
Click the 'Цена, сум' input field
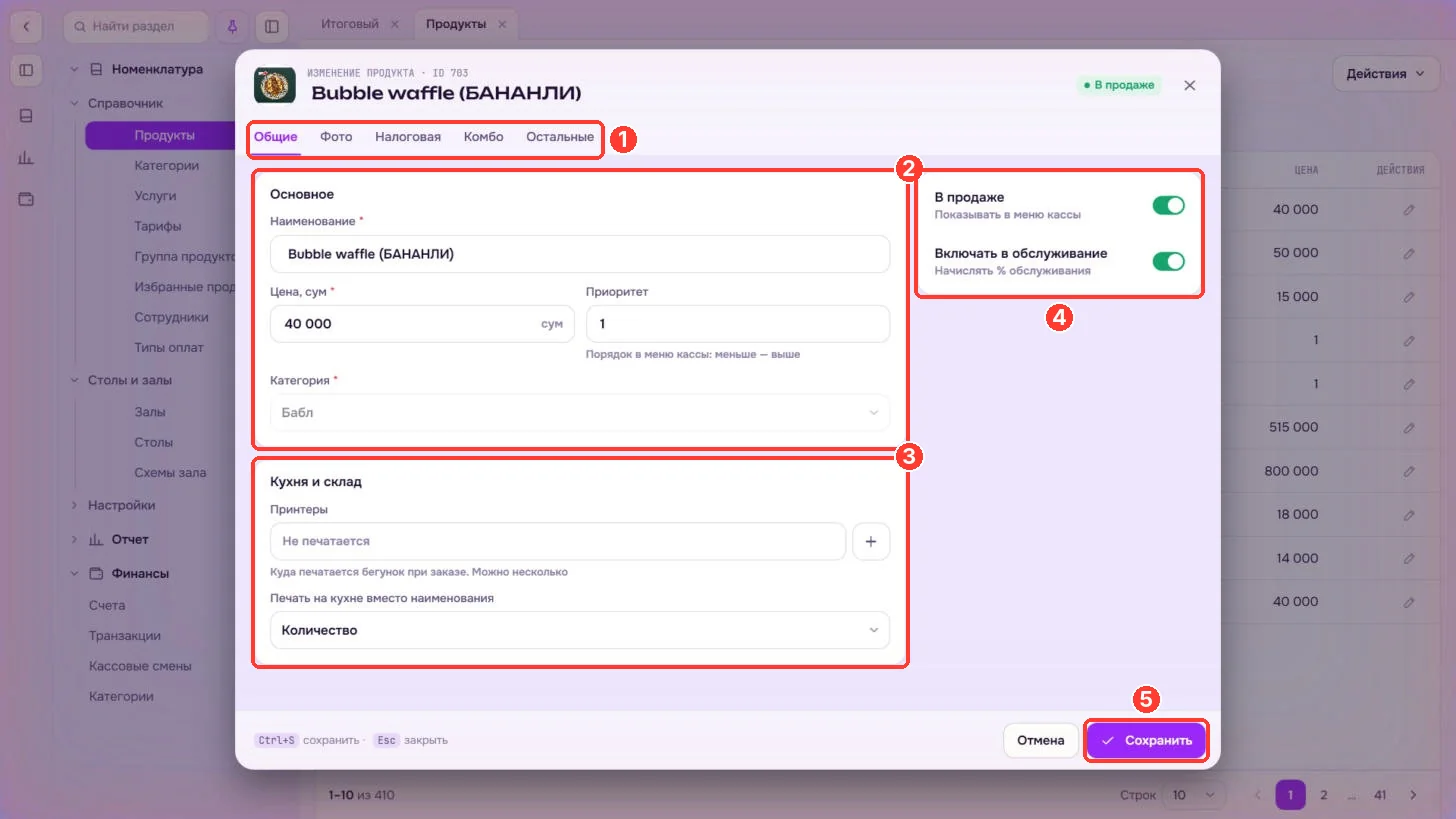tap(422, 324)
